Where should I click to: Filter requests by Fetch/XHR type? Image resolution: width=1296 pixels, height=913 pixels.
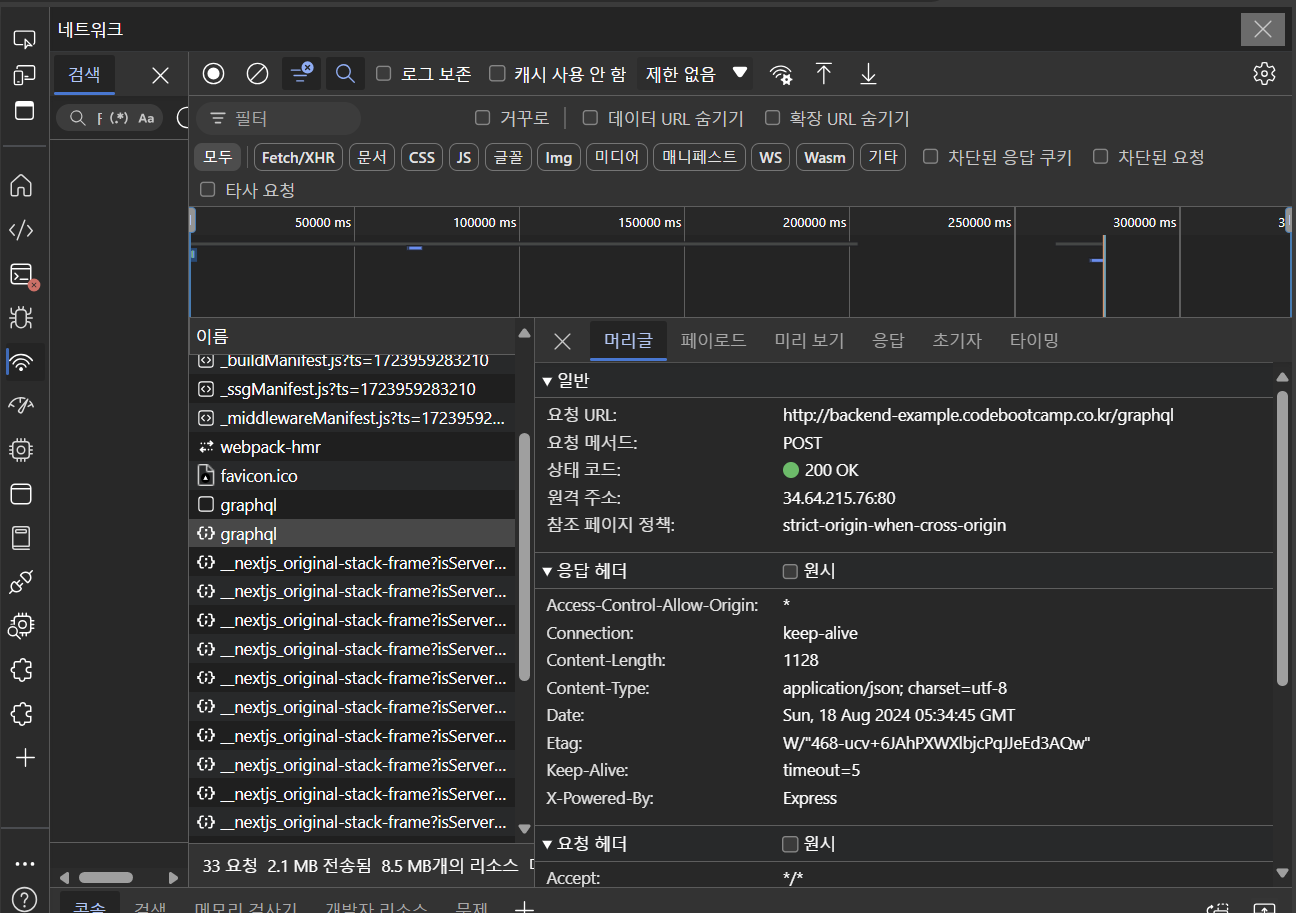pyautogui.click(x=298, y=157)
